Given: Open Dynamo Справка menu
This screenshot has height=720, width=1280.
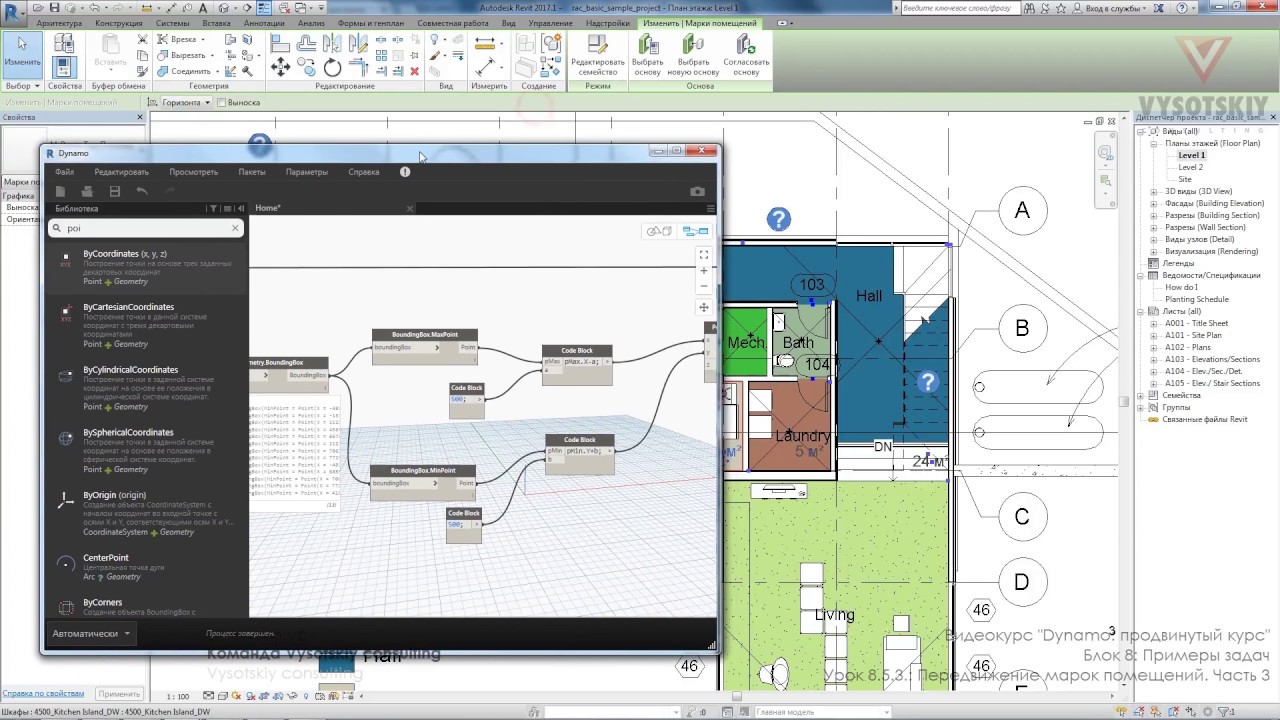Looking at the screenshot, I should point(364,172).
